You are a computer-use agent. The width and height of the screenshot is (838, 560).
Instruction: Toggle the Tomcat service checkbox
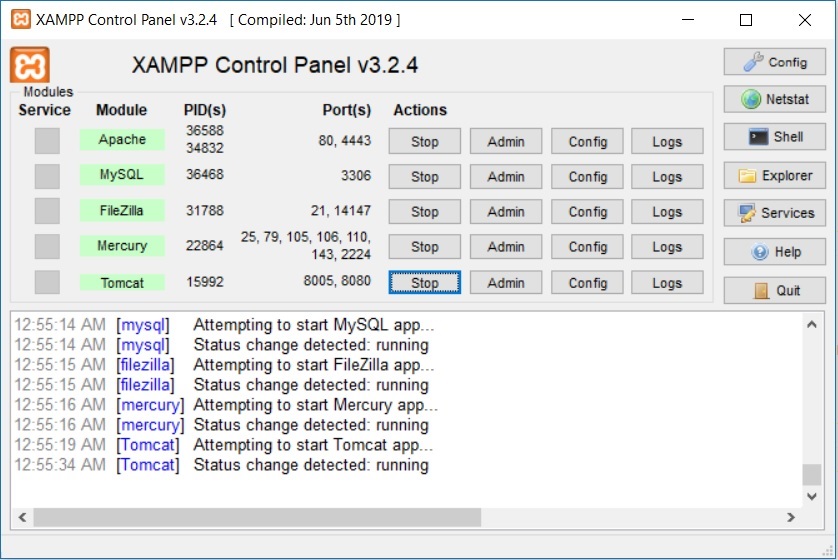click(47, 282)
